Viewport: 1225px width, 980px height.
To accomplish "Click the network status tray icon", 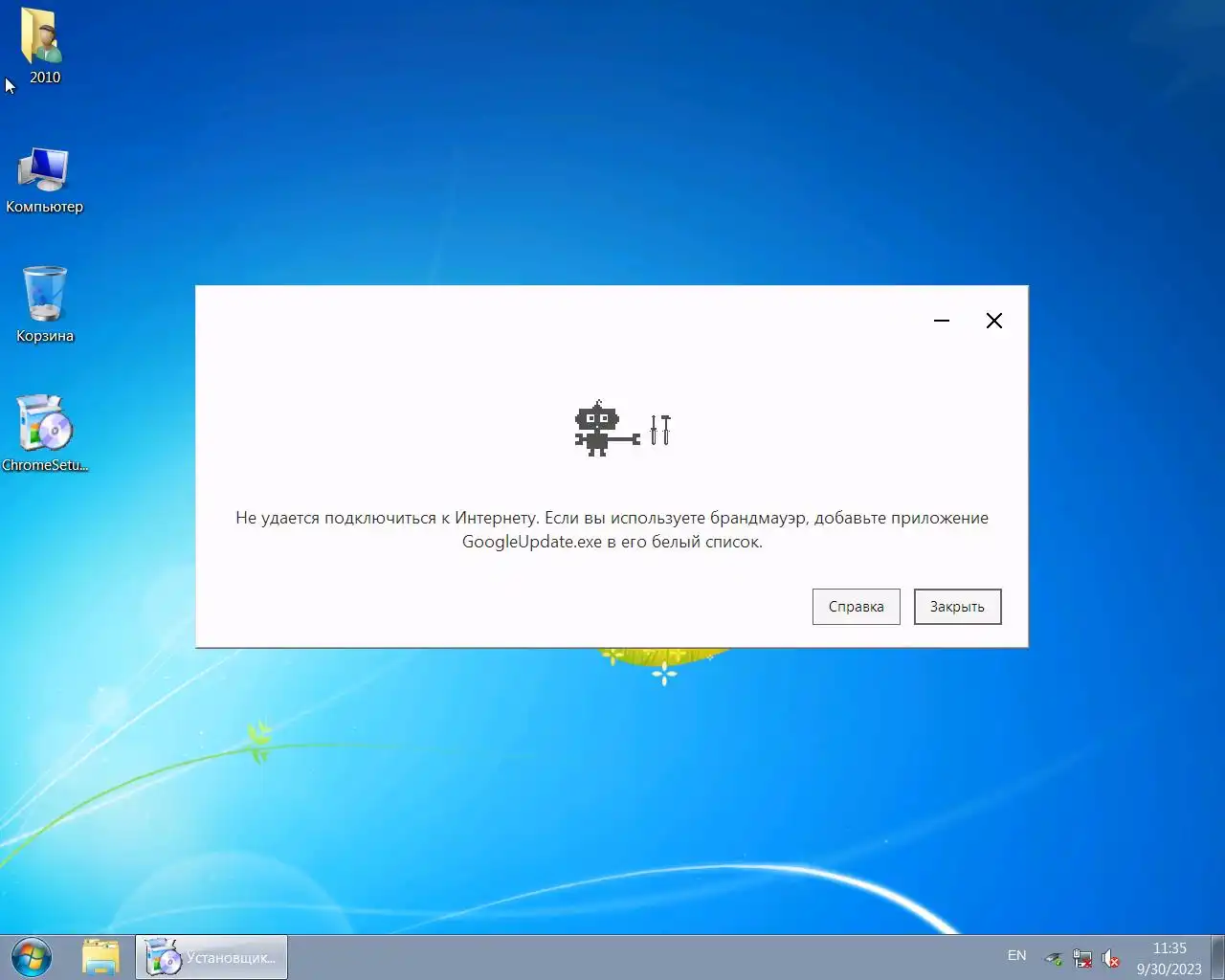I will [x=1082, y=958].
